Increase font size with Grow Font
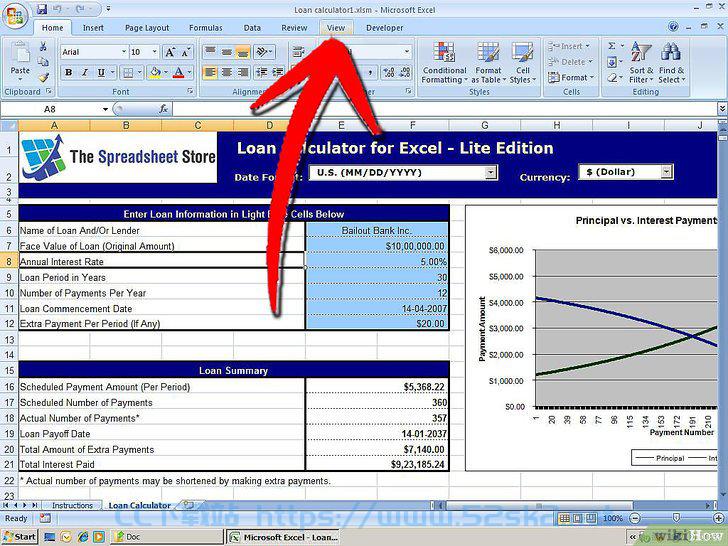Image resolution: width=728 pixels, height=546 pixels. click(x=170, y=52)
